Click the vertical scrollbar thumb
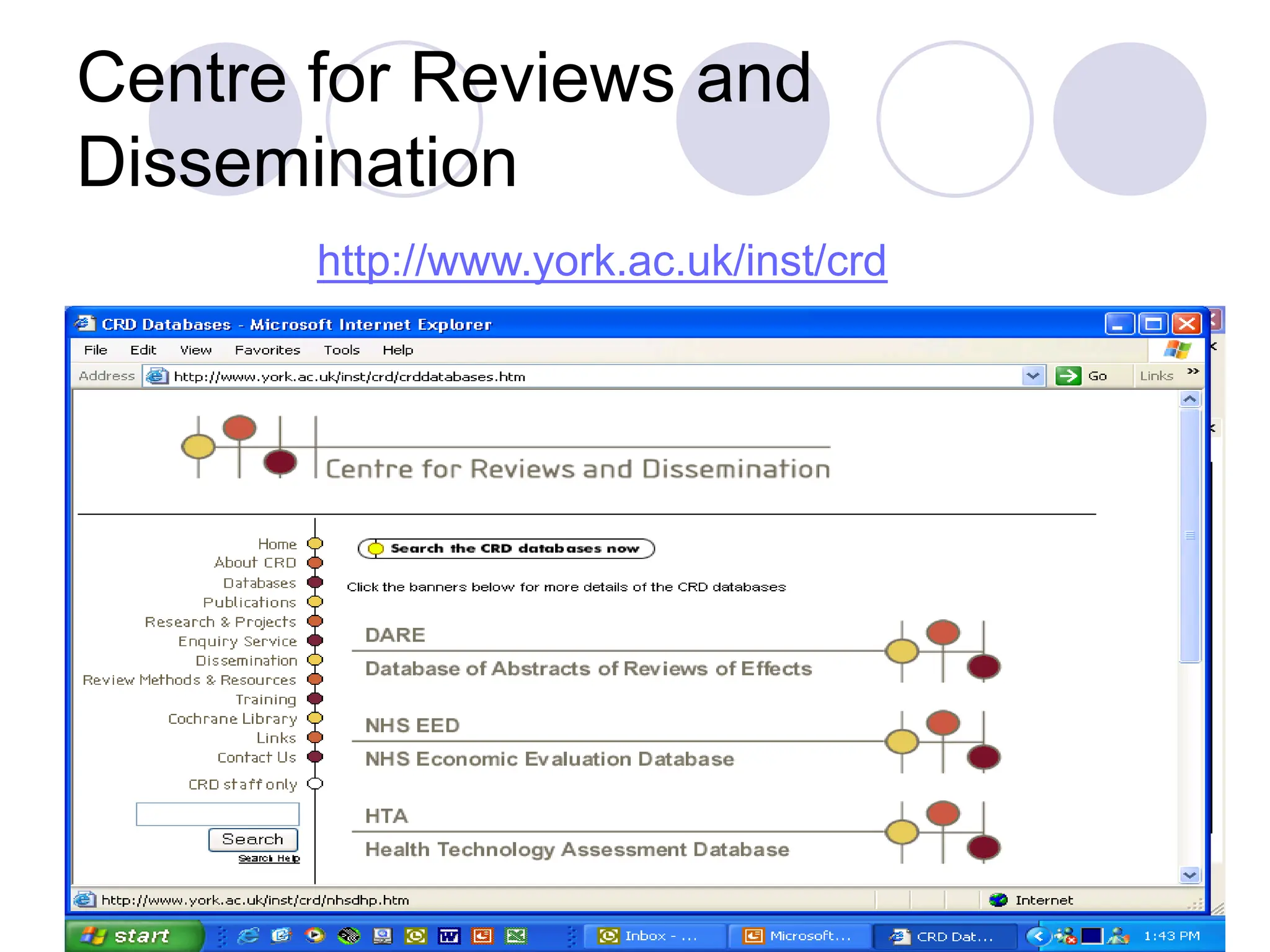Screen dimensions: 1270x952 1189,535
